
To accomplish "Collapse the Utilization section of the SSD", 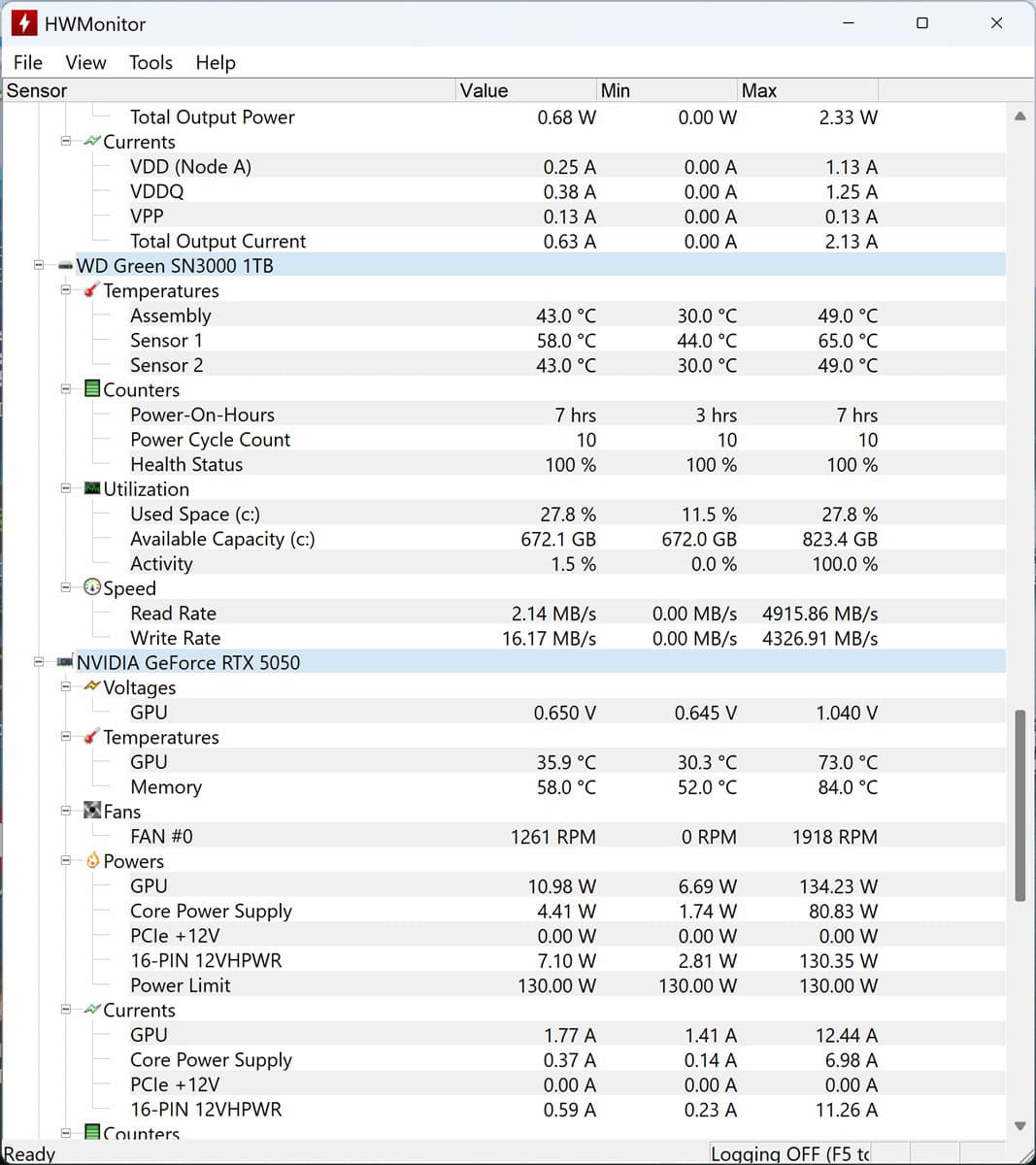I will [66, 488].
